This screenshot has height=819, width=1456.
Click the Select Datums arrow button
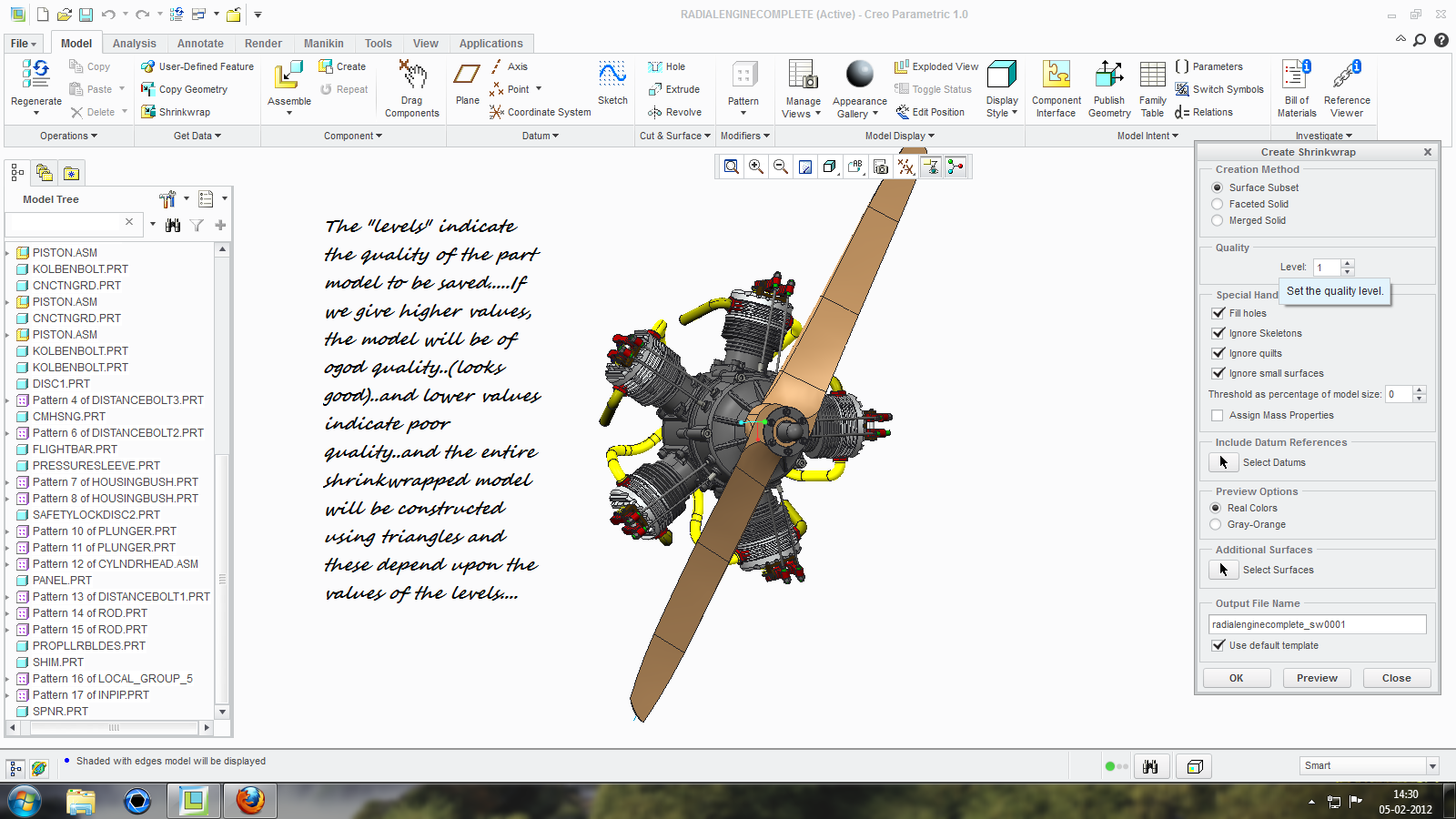[1223, 462]
